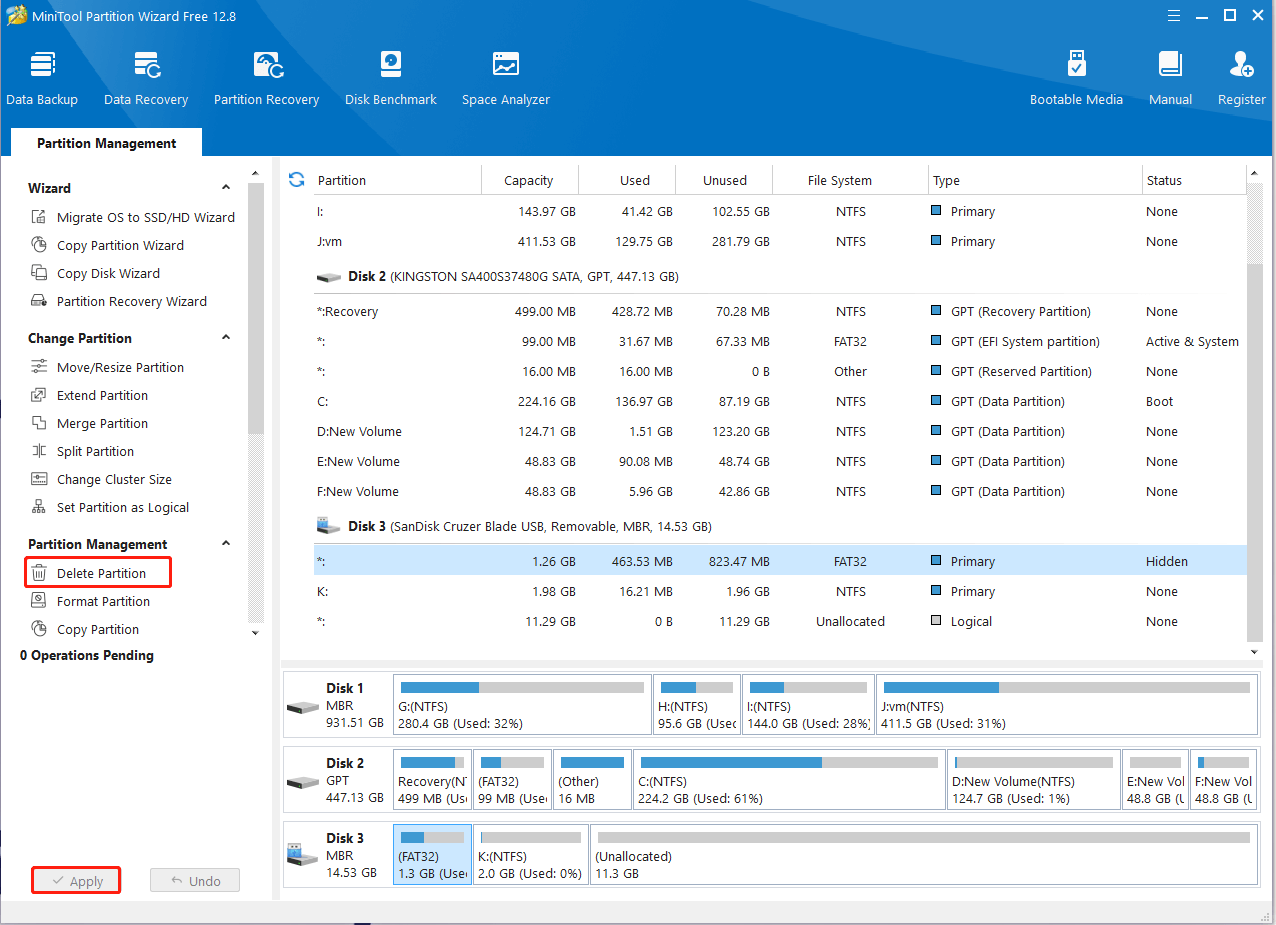Sort by the Unused column header
Viewport: 1276px width, 925px height.
tap(725, 180)
